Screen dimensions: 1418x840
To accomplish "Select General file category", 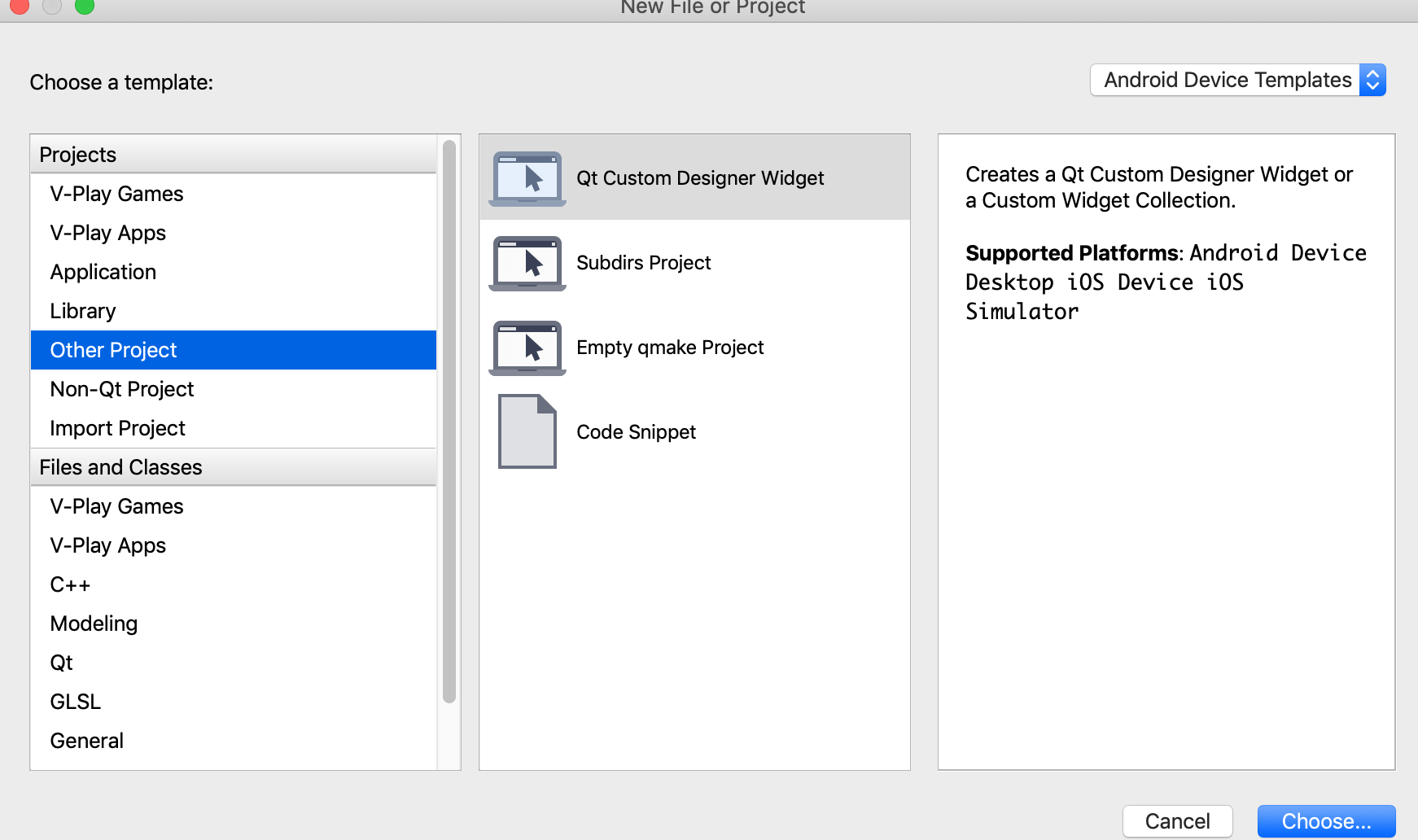I will point(87,741).
